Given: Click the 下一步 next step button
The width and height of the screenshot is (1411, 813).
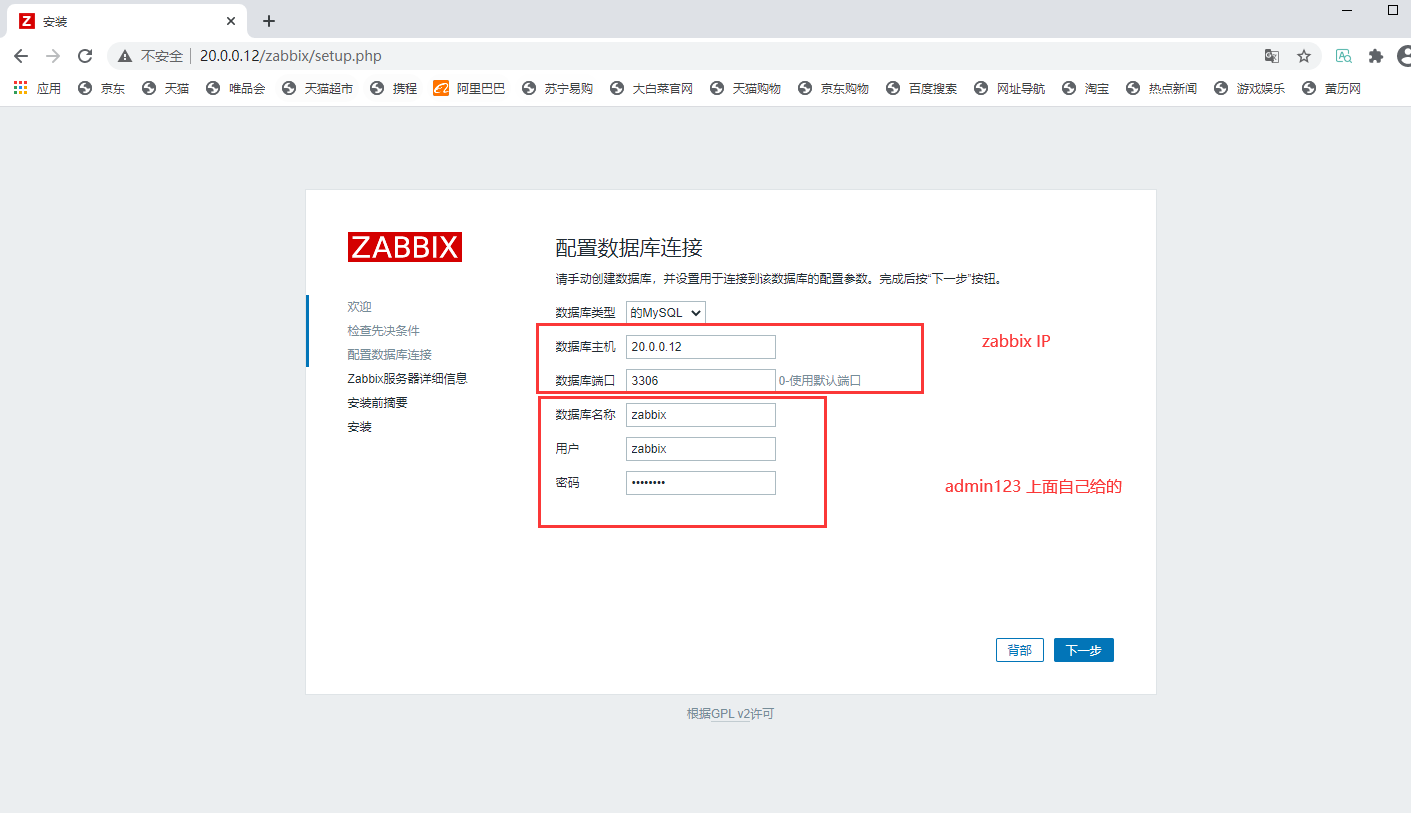Looking at the screenshot, I should [1084, 650].
